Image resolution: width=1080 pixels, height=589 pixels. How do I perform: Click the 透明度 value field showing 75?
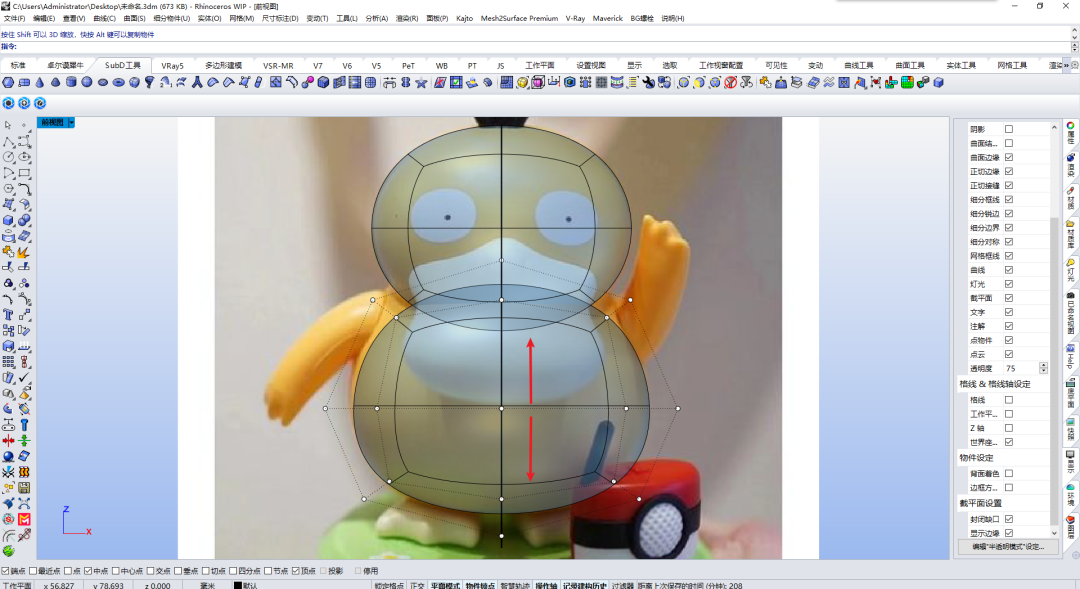tap(1021, 369)
